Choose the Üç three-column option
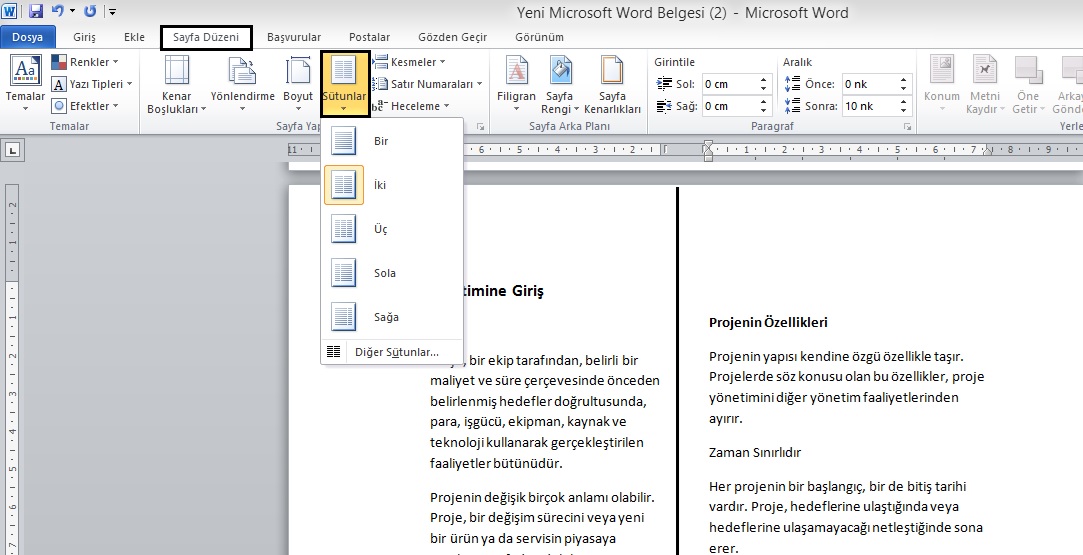The image size is (1083, 555). pyautogui.click(x=392, y=229)
